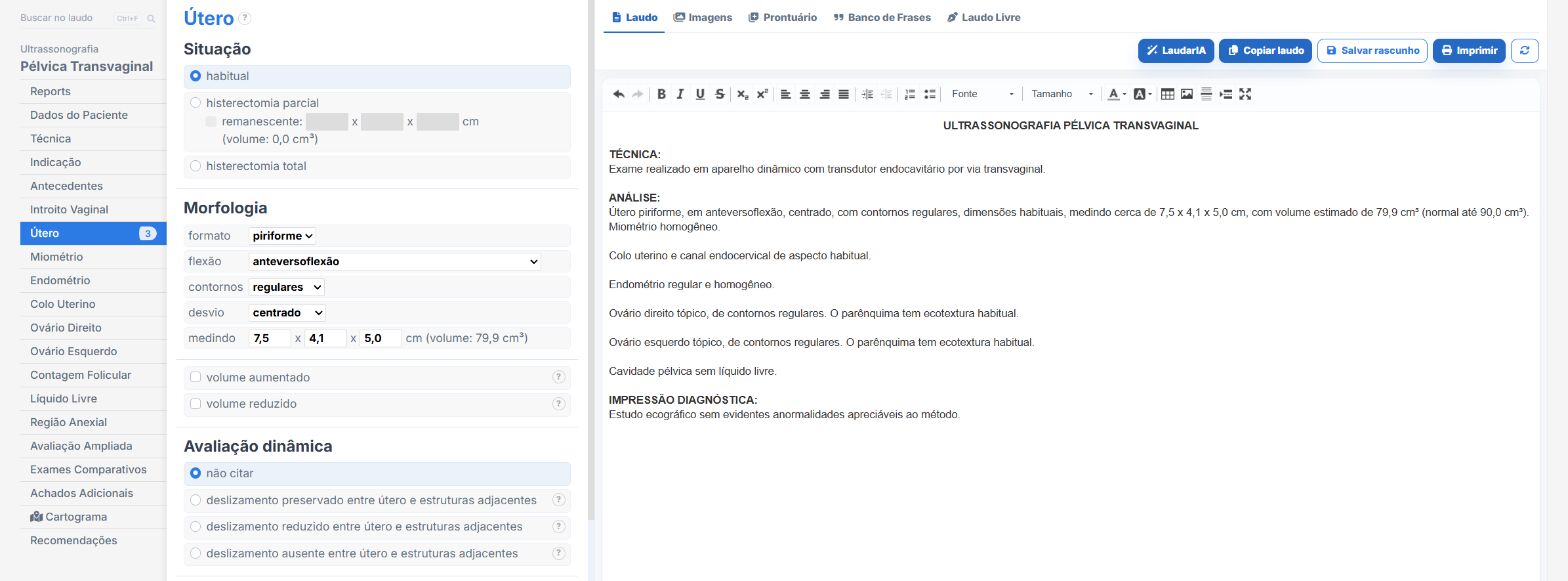Check the volume reduzido checkbox
This screenshot has height=581, width=1568.
pos(196,404)
